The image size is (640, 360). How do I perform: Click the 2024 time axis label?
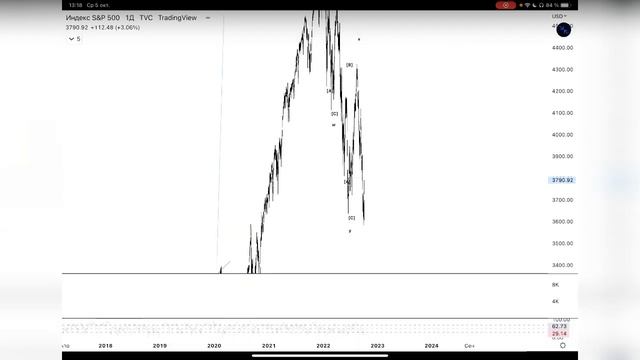pyautogui.click(x=431, y=346)
